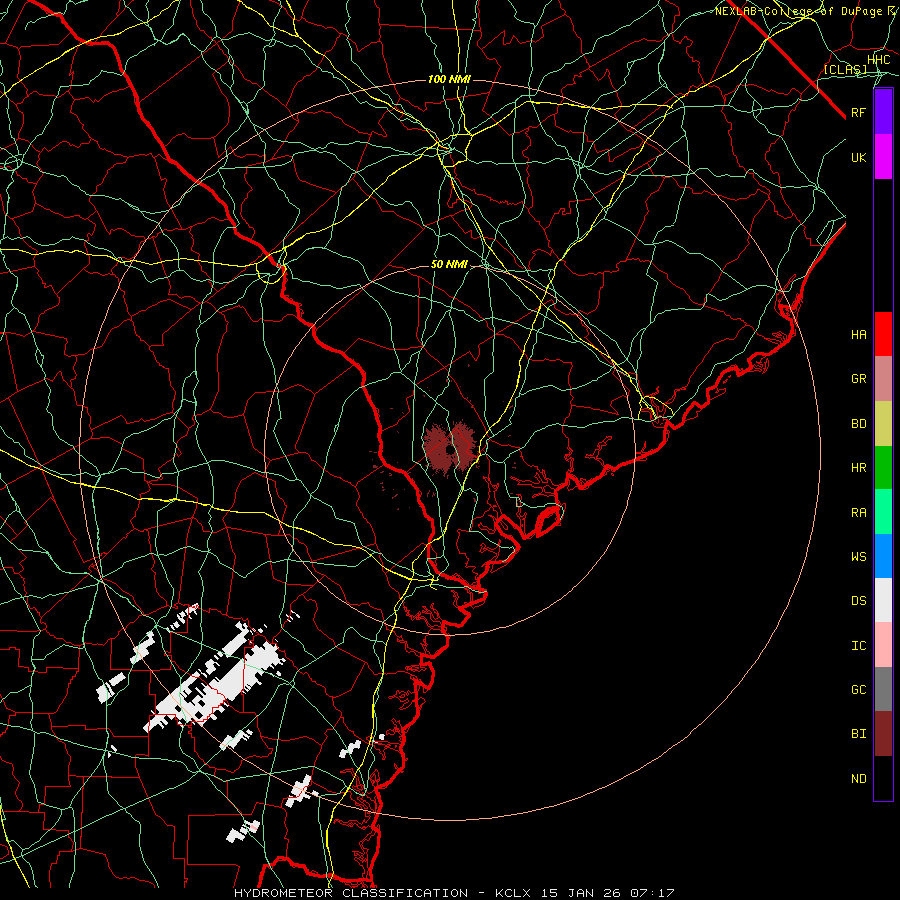Screen dimensions: 900x900
Task: Select the GR dusty-pink legend swatch
Action: tap(883, 378)
